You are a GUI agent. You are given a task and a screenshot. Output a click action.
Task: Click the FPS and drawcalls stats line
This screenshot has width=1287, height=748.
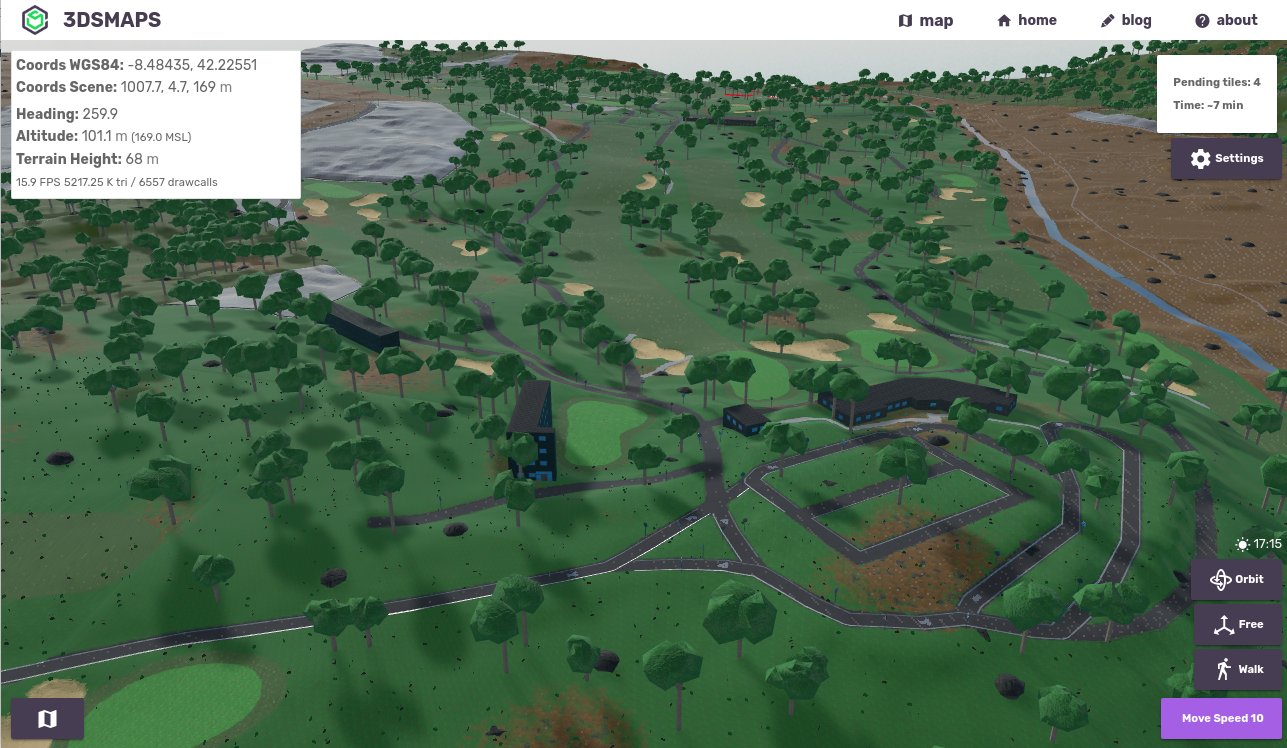(117, 182)
